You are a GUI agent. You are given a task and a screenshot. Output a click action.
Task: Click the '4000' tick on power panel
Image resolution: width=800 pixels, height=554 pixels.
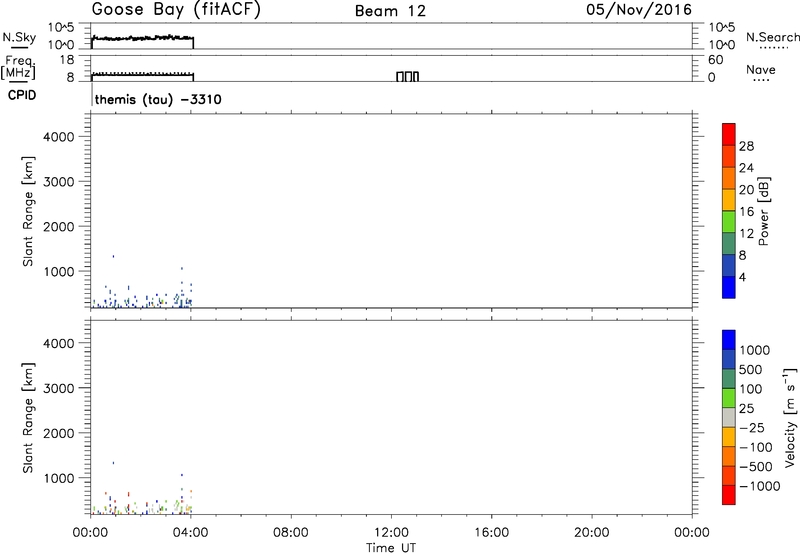[59, 137]
